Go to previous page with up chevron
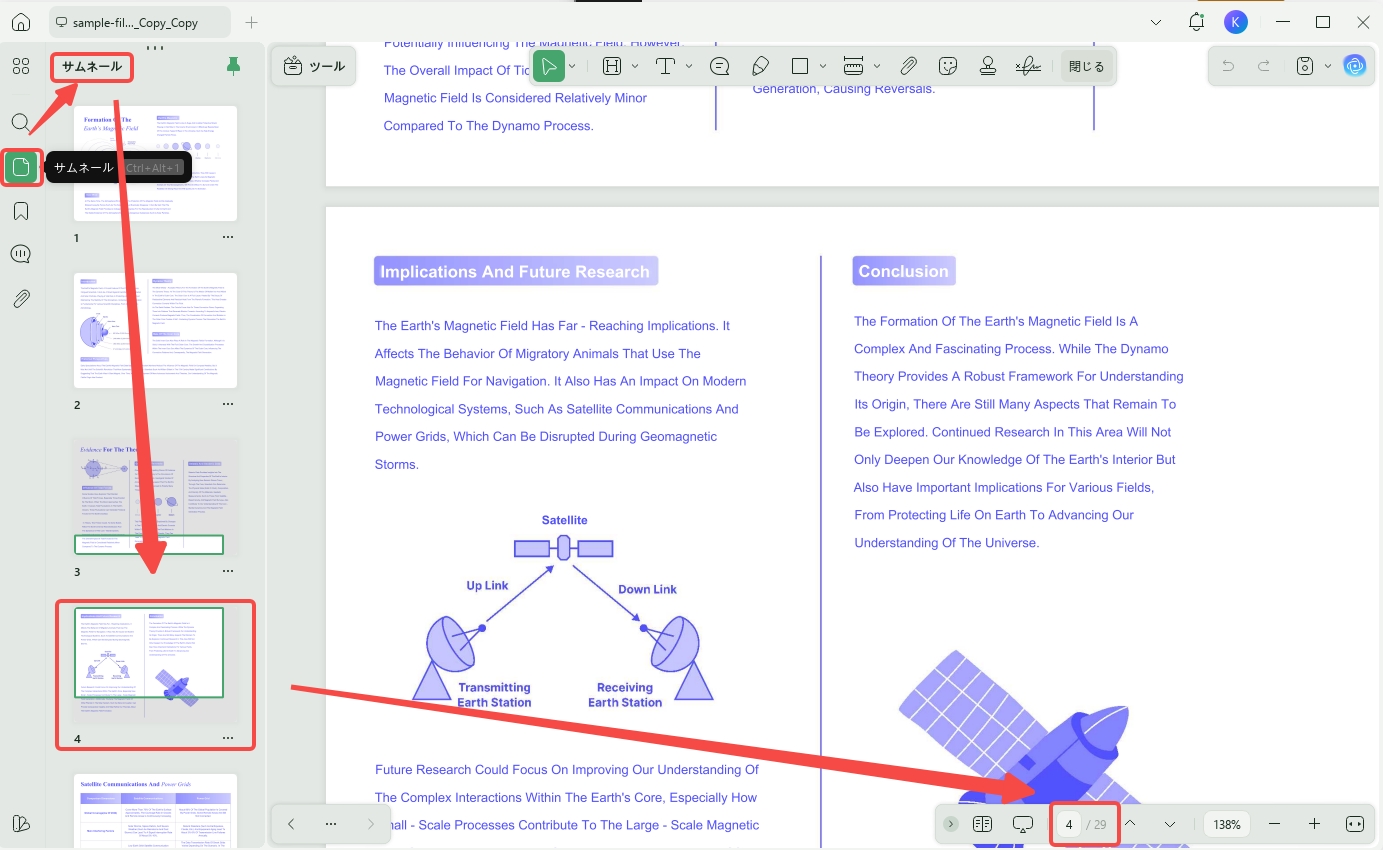Viewport: 1383px width, 850px height. pyautogui.click(x=1130, y=824)
